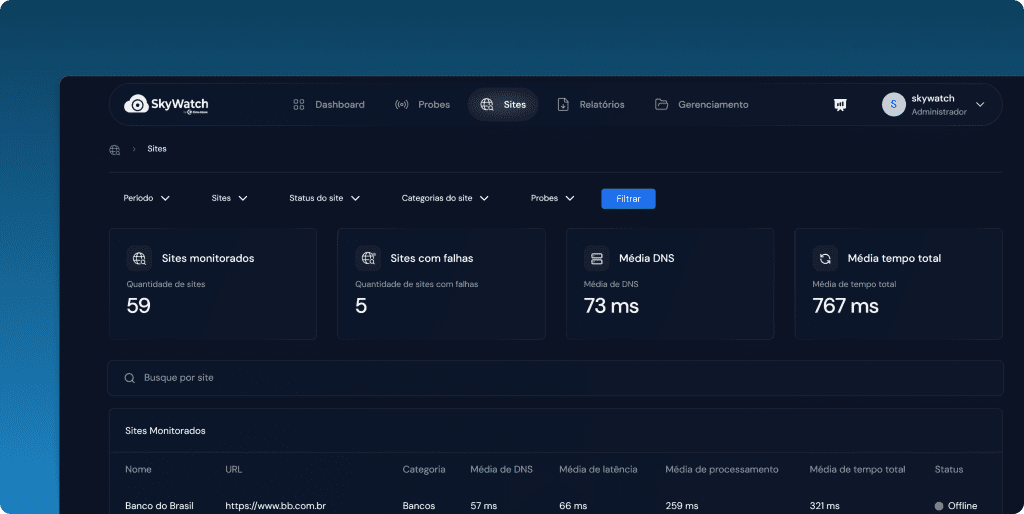The image size is (1024, 514).
Task: Open presentation mode screen icon
Action: (840, 104)
